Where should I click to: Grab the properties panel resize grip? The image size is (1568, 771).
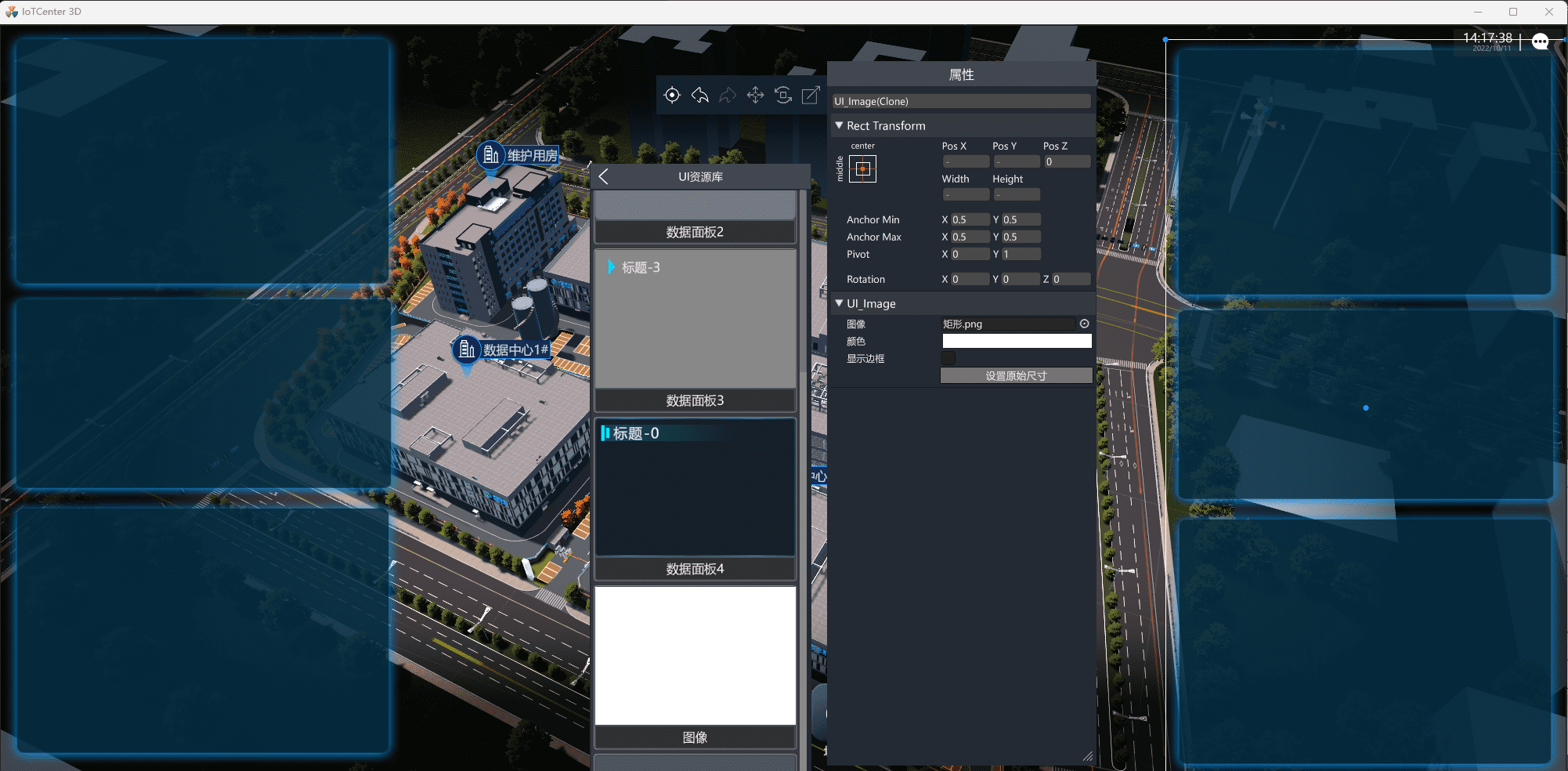1088,756
